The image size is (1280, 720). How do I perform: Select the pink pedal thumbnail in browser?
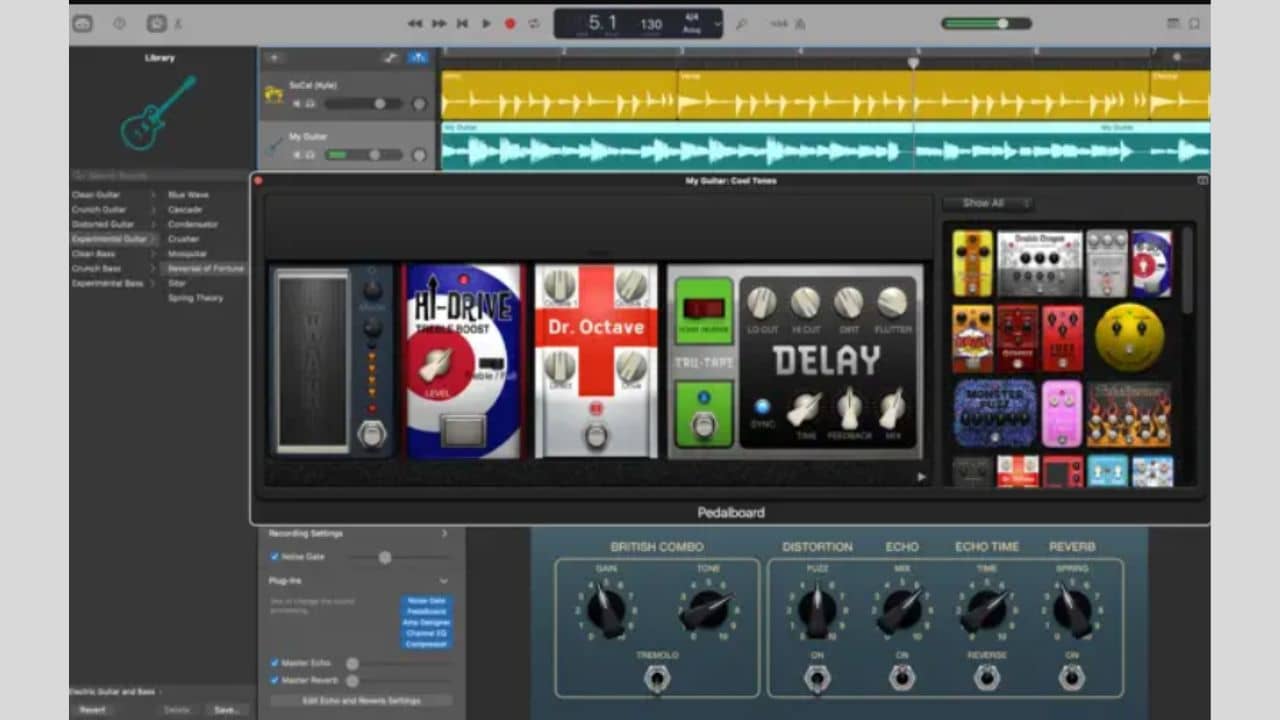click(1062, 412)
